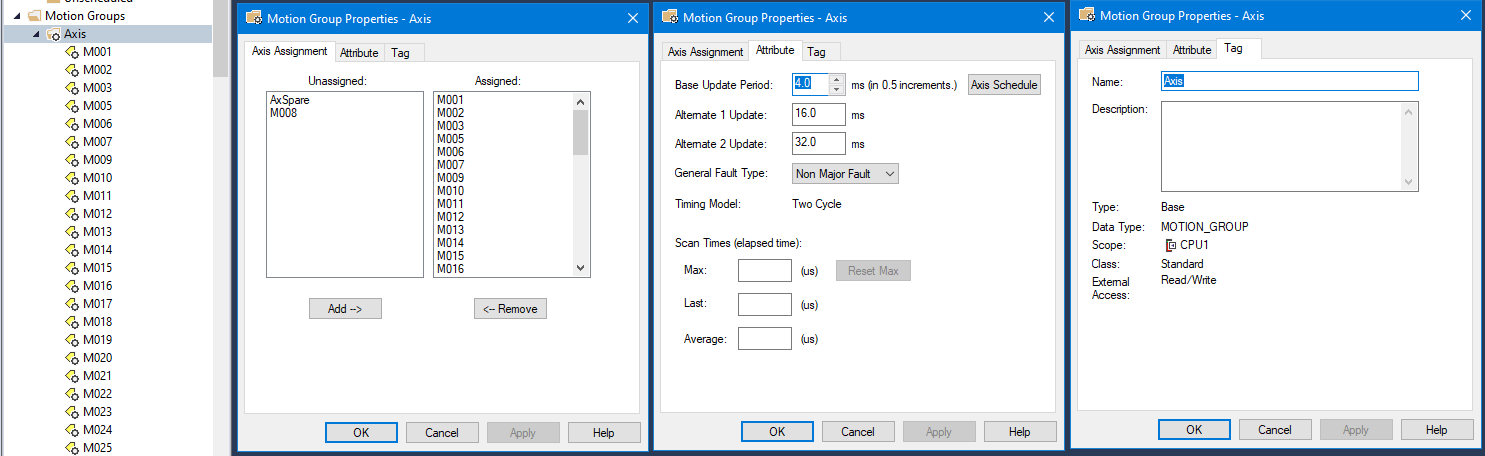Screen dimensions: 1485x456
Task: Collapse the Motion Groups tree node
Action: click(x=18, y=16)
